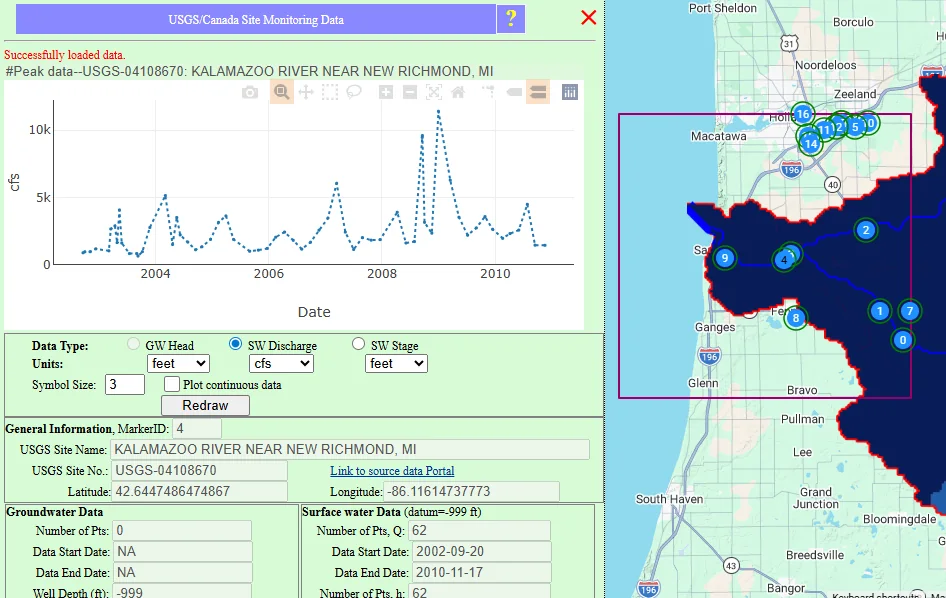The height and width of the screenshot is (598, 946).
Task: Click the USGS Site Name field
Action: pos(350,450)
